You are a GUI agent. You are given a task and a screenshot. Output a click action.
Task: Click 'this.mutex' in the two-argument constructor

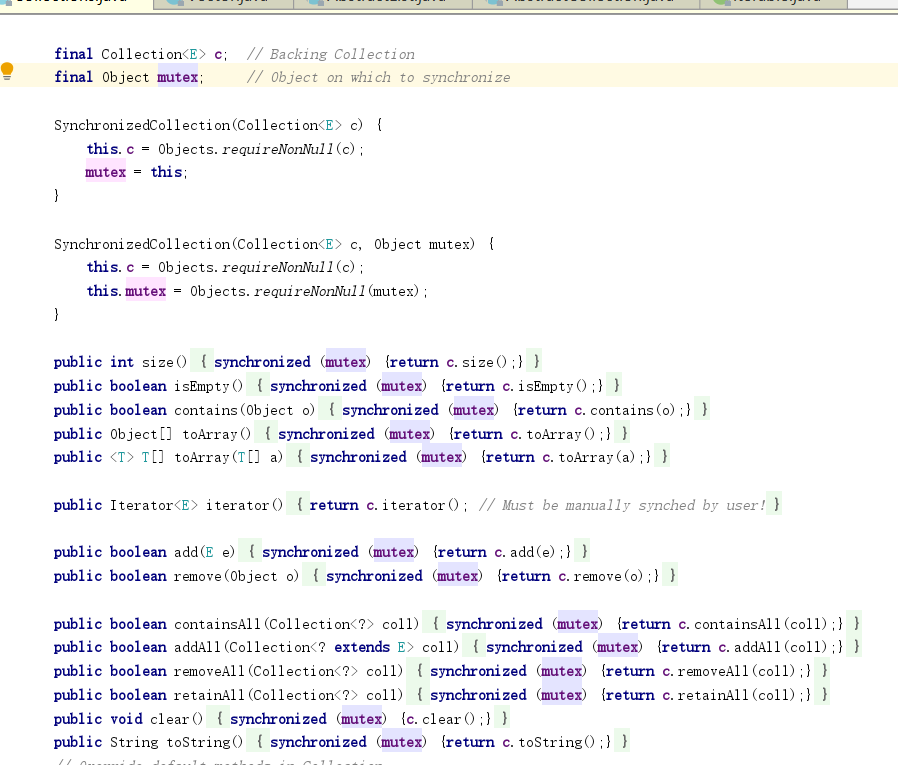126,291
